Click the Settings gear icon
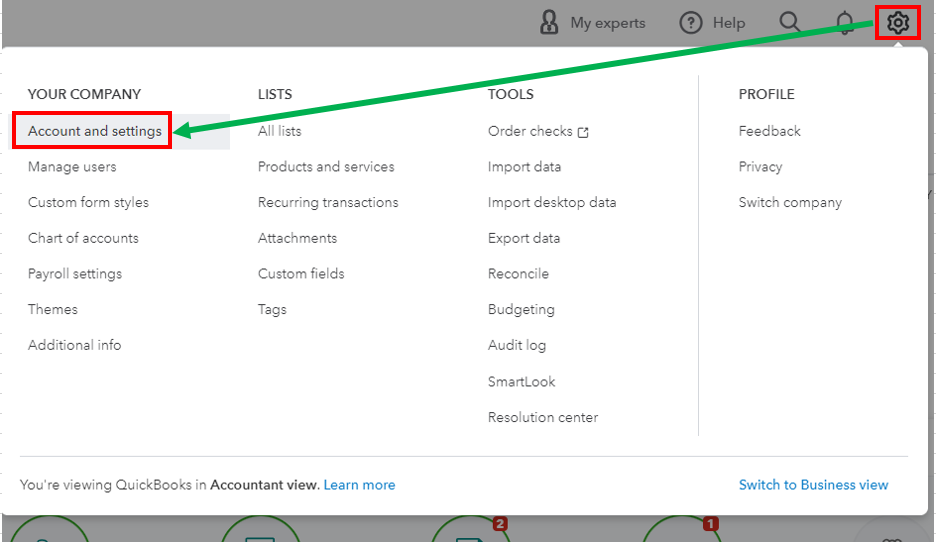Image resolution: width=936 pixels, height=542 pixels. click(897, 22)
